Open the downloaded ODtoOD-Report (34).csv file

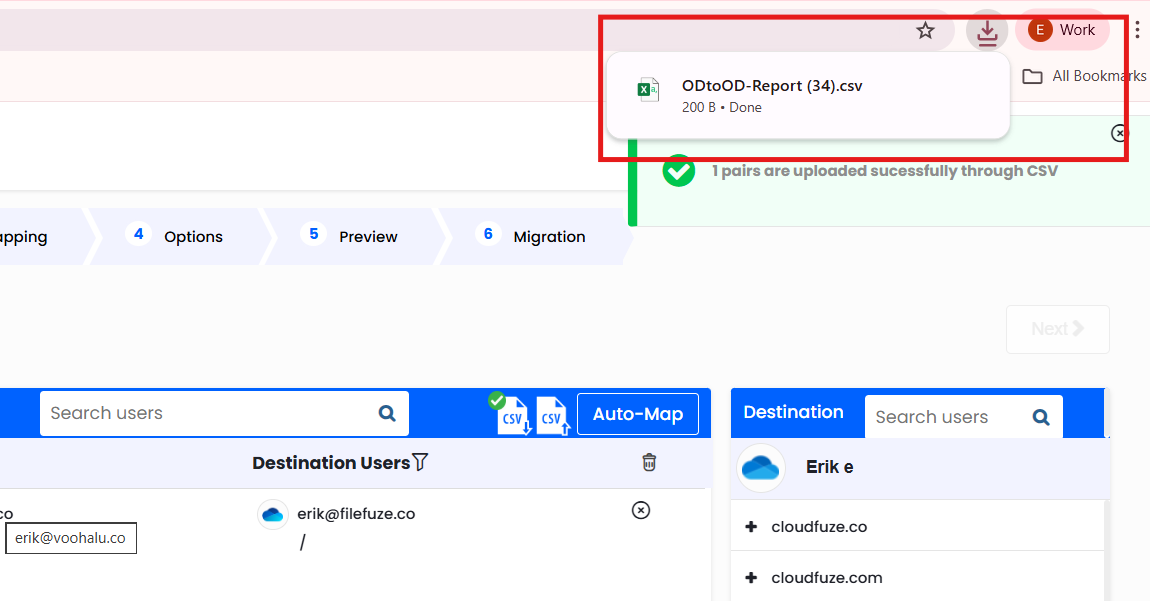(771, 86)
